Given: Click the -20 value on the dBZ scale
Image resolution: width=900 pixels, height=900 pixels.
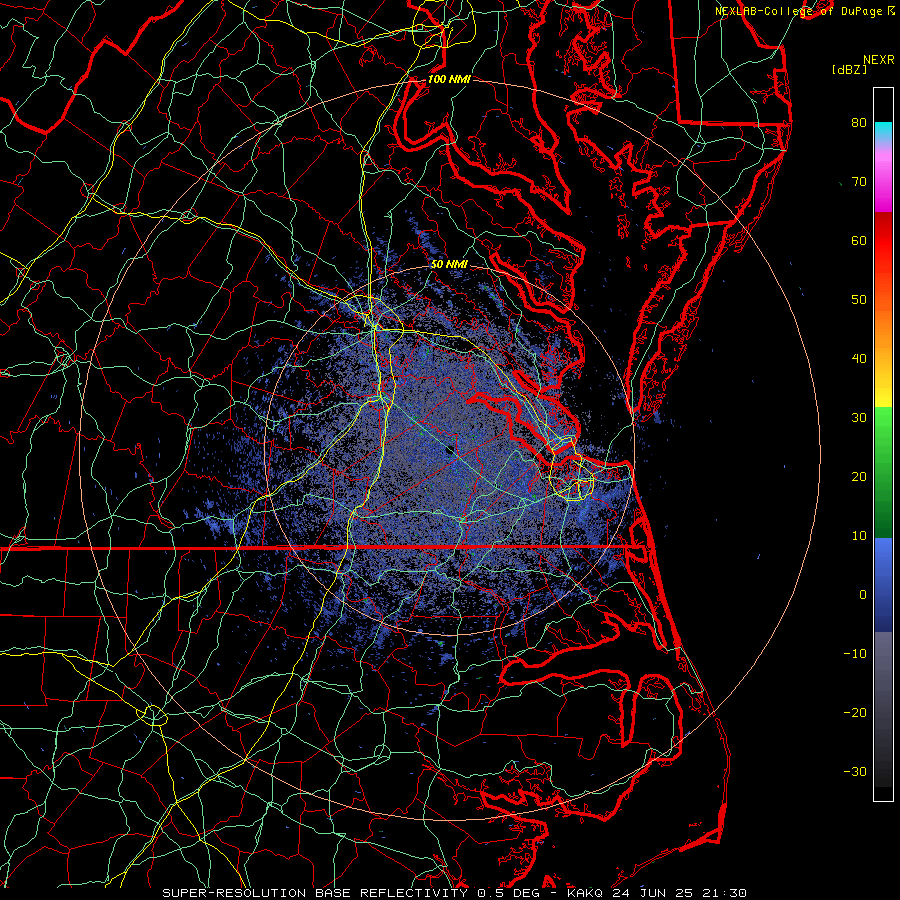Looking at the screenshot, I should click(x=855, y=713).
